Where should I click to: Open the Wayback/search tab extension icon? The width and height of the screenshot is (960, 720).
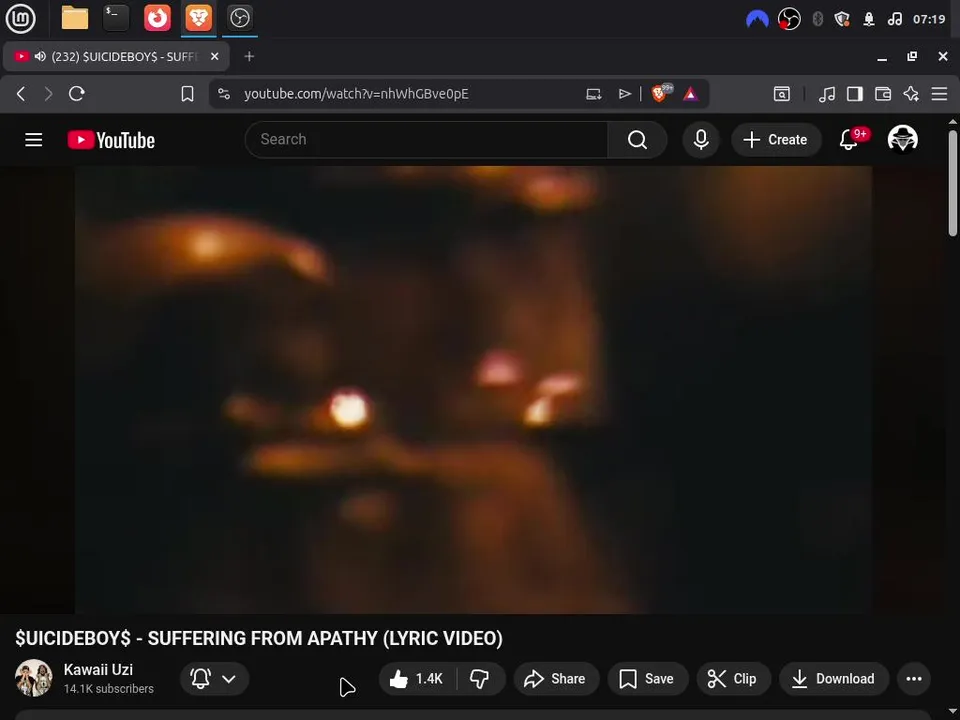point(782,94)
